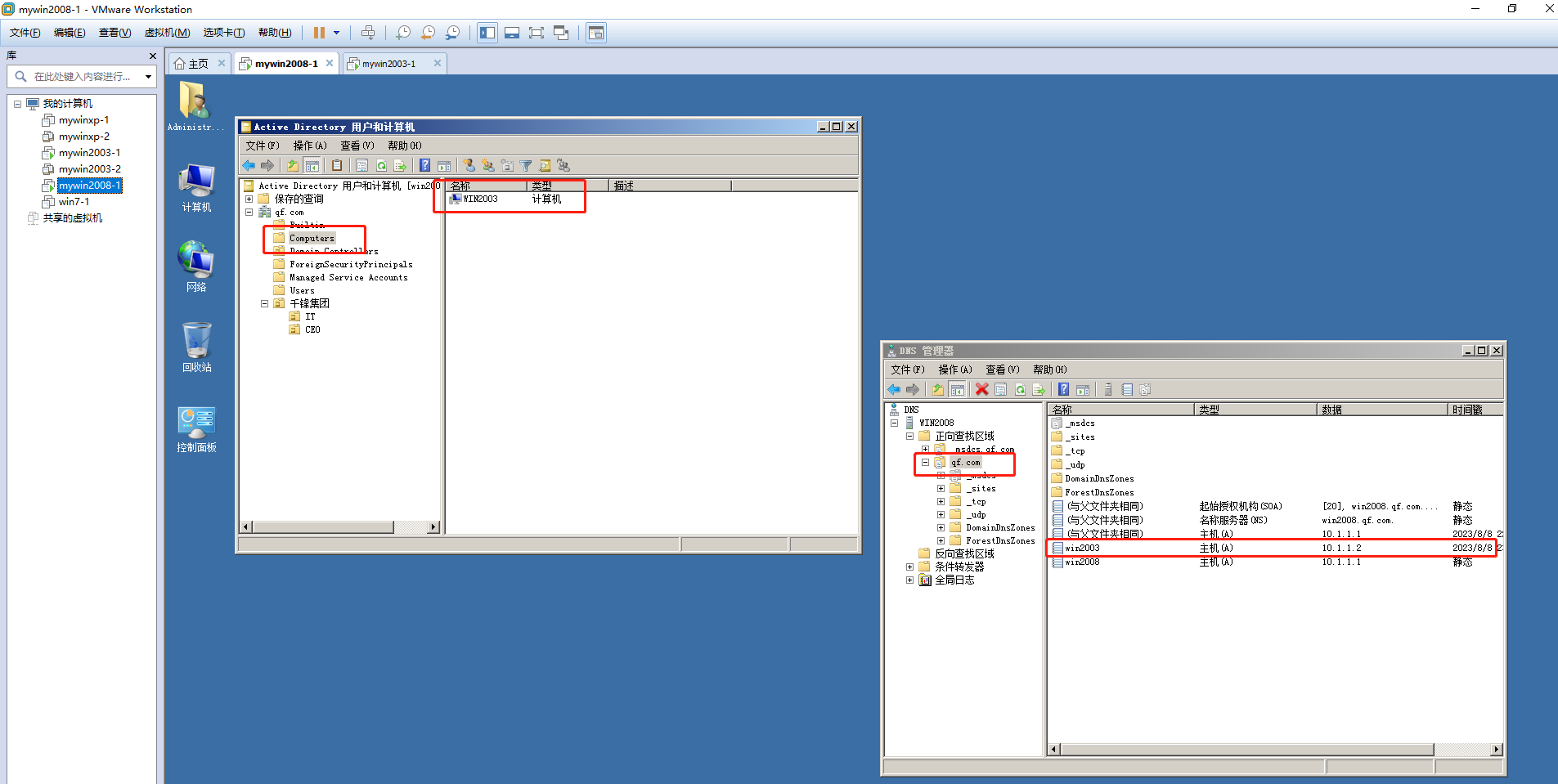The height and width of the screenshot is (784, 1558).
Task: Open the 网络 desktop icon
Action: [196, 267]
